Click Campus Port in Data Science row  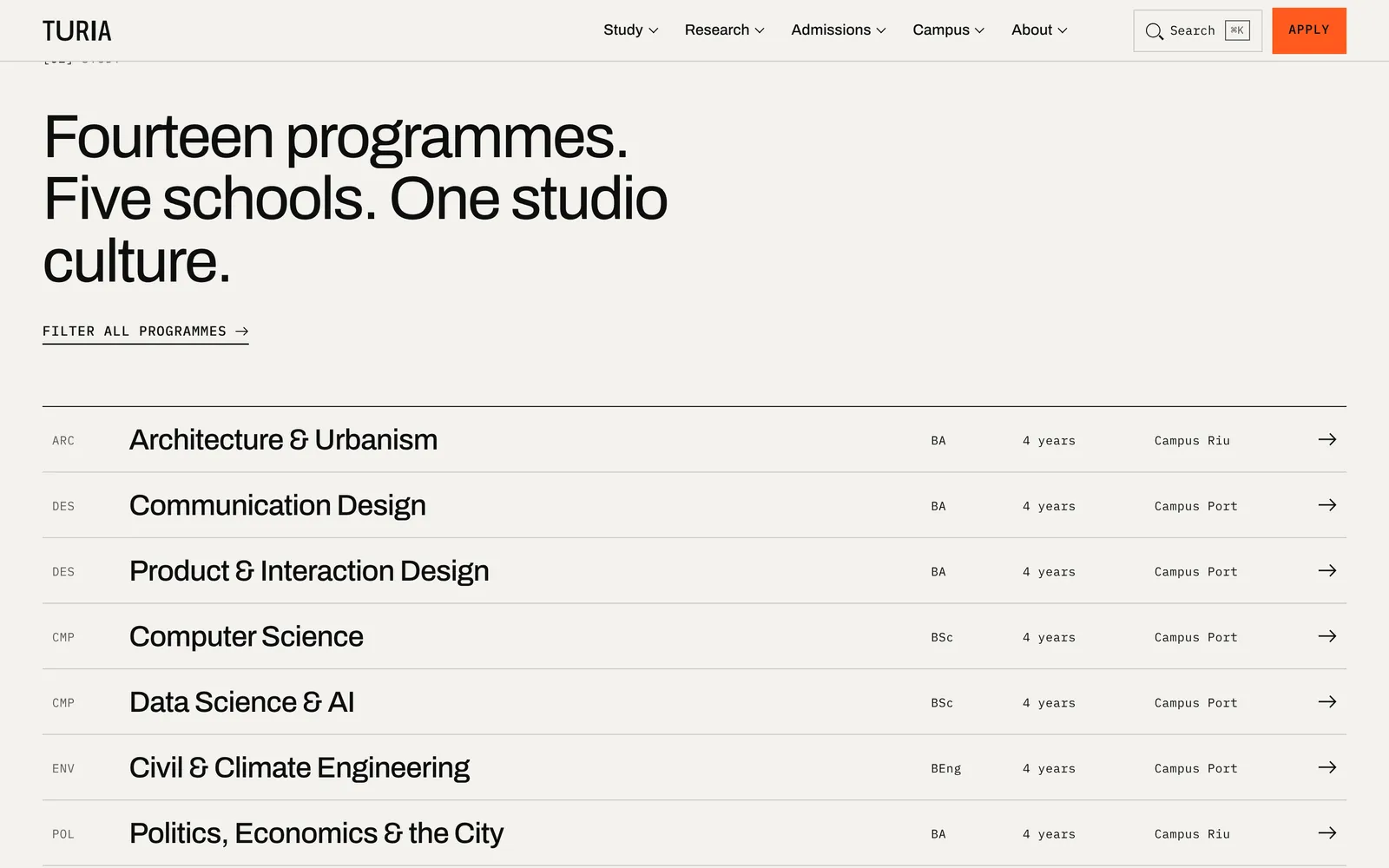[1195, 703]
